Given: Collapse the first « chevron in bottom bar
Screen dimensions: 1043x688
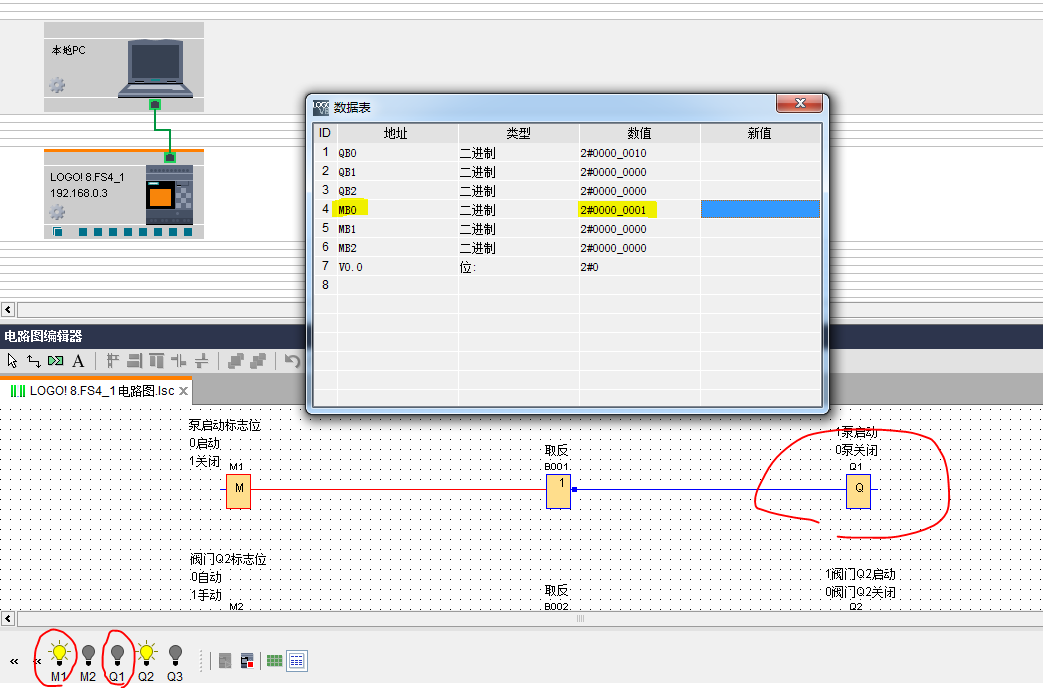Looking at the screenshot, I should [x=14, y=661].
